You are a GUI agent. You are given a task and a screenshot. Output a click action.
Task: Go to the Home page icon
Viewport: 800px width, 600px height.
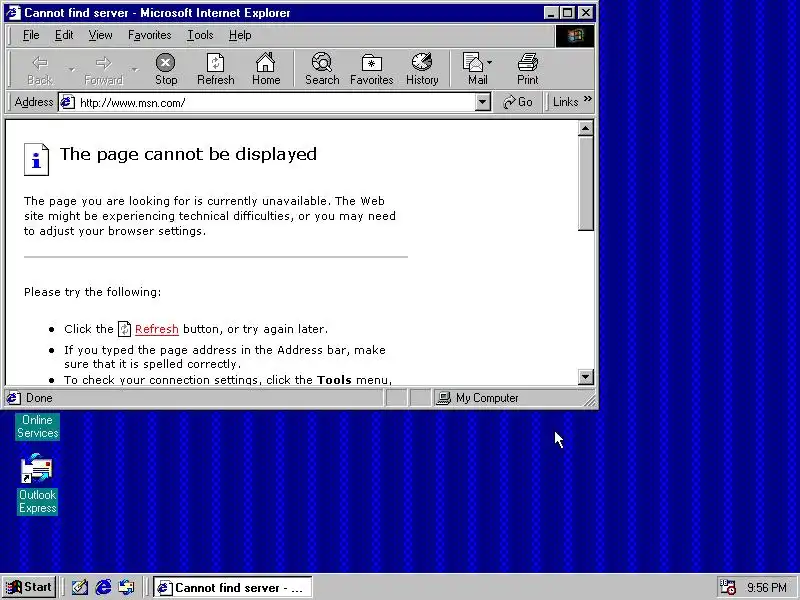[x=266, y=69]
